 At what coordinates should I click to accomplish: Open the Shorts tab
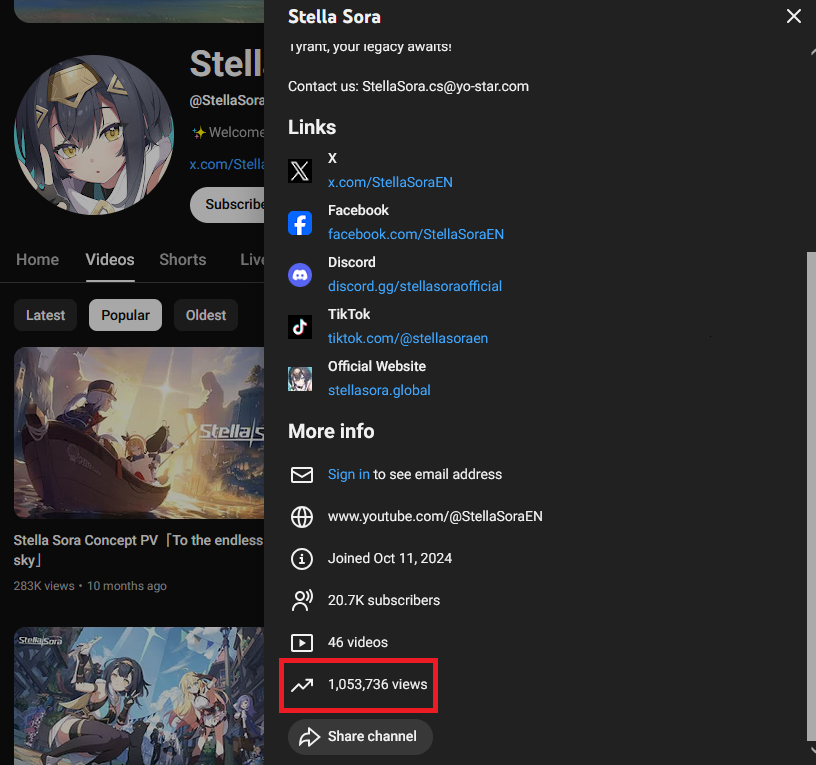(183, 259)
